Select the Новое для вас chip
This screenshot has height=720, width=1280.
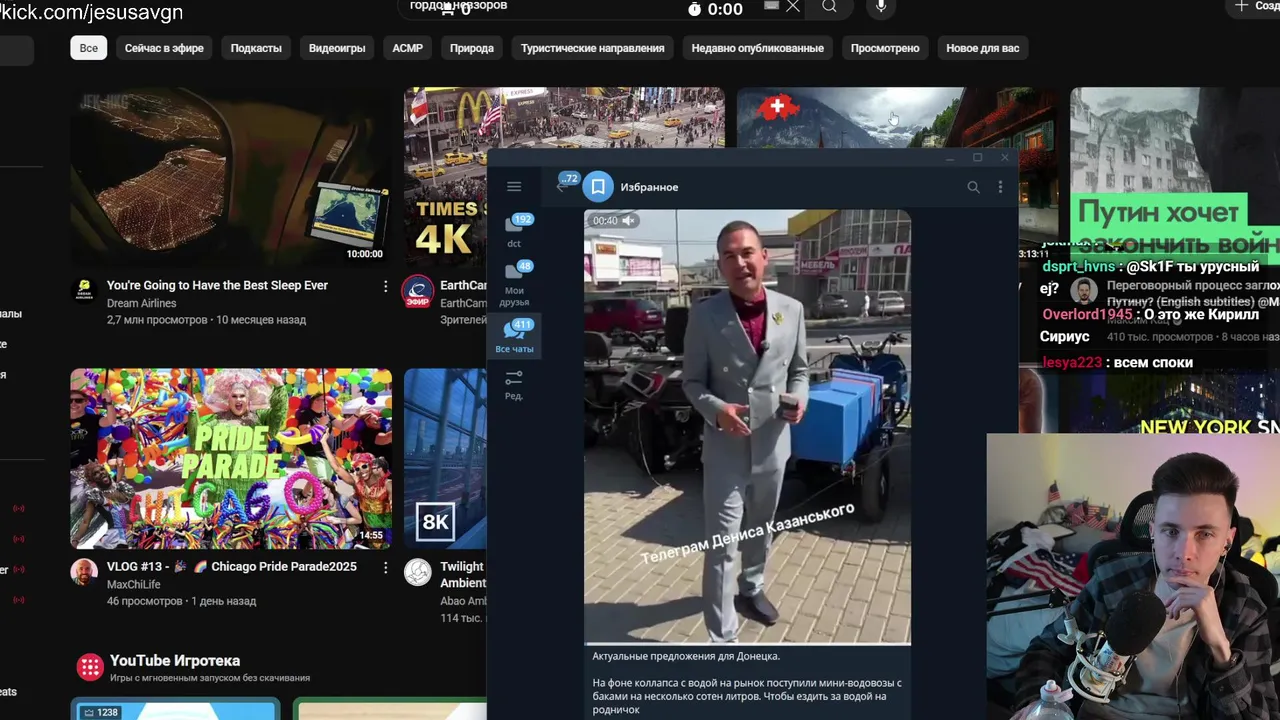983,48
